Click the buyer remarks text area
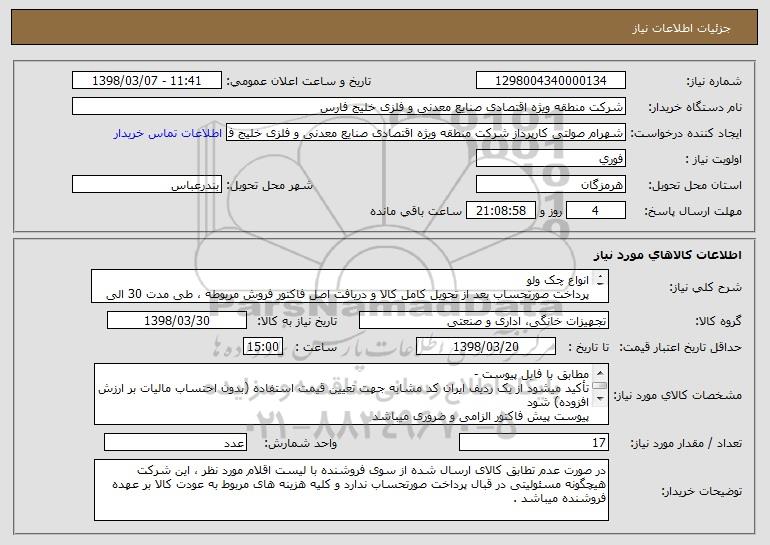The image size is (770, 545). tap(351, 490)
